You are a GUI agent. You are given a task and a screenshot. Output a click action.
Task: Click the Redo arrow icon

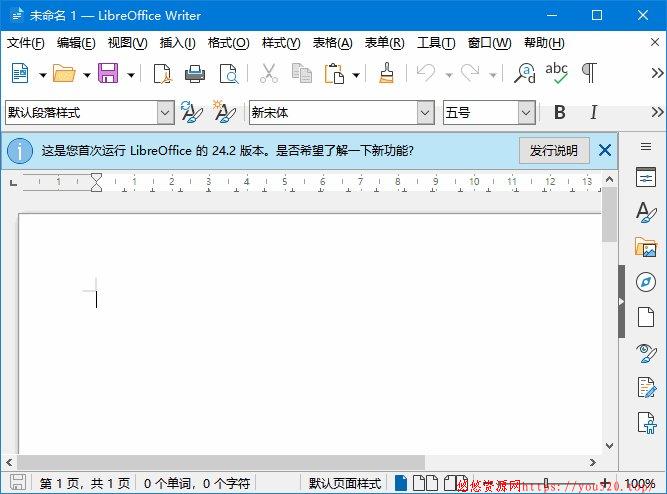[x=470, y=73]
